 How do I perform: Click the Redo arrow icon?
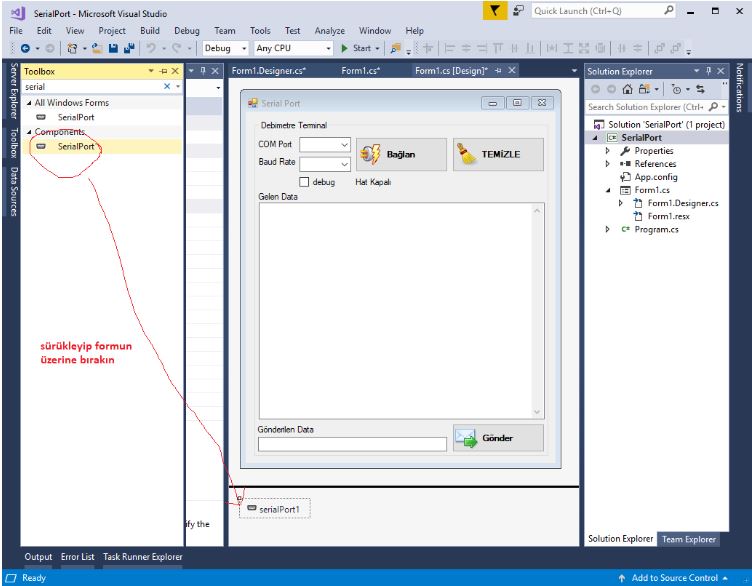(x=176, y=48)
